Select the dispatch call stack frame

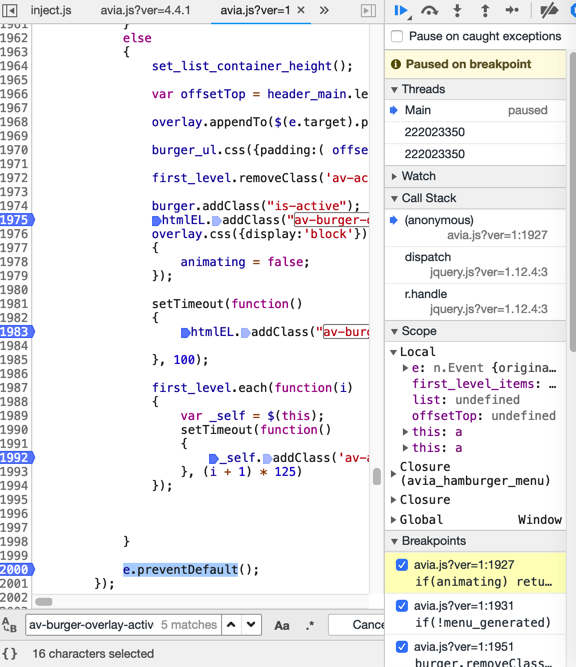[476, 264]
